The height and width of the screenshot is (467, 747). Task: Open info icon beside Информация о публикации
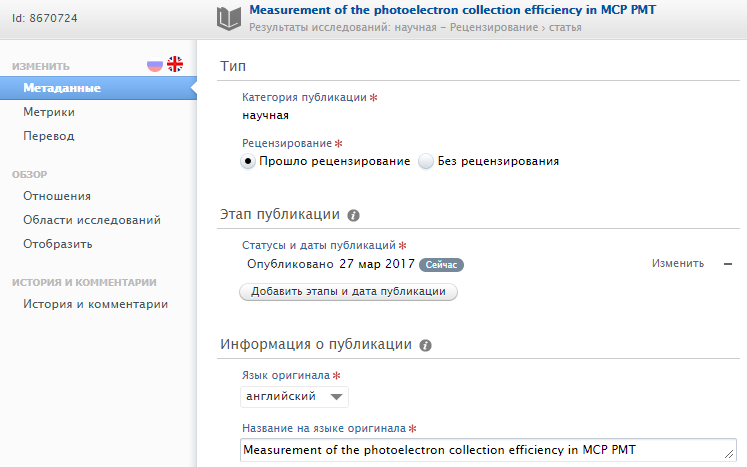pyautogui.click(x=425, y=345)
